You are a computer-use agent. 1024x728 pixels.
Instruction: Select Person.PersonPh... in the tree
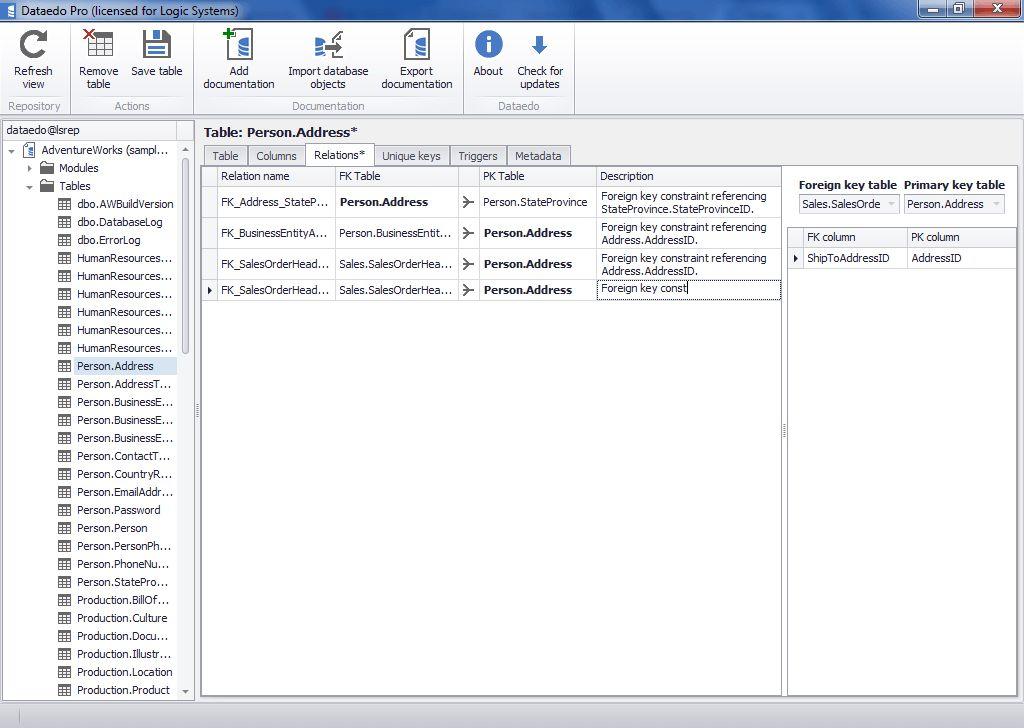pyautogui.click(x=123, y=546)
